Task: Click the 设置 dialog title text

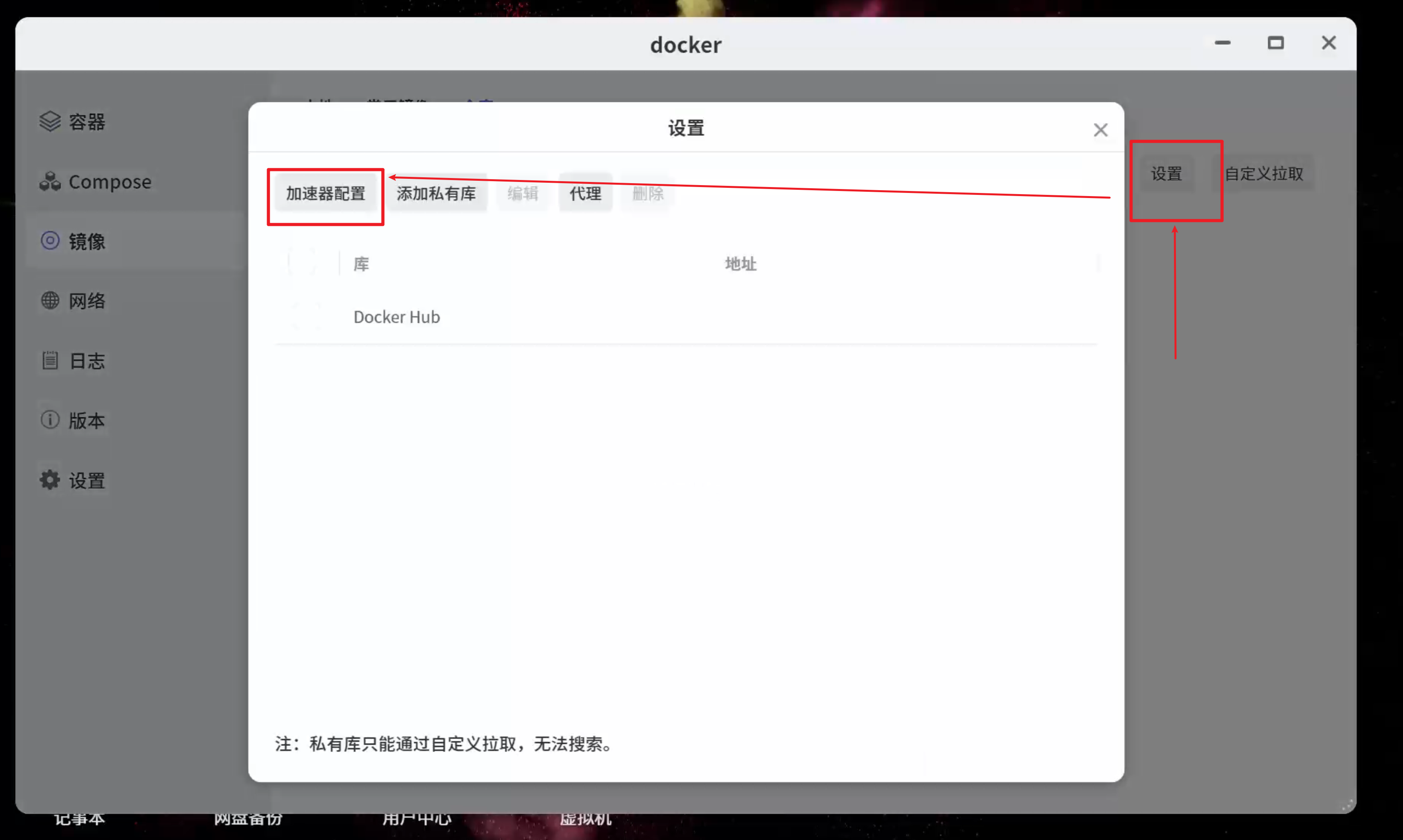Action: pos(686,129)
